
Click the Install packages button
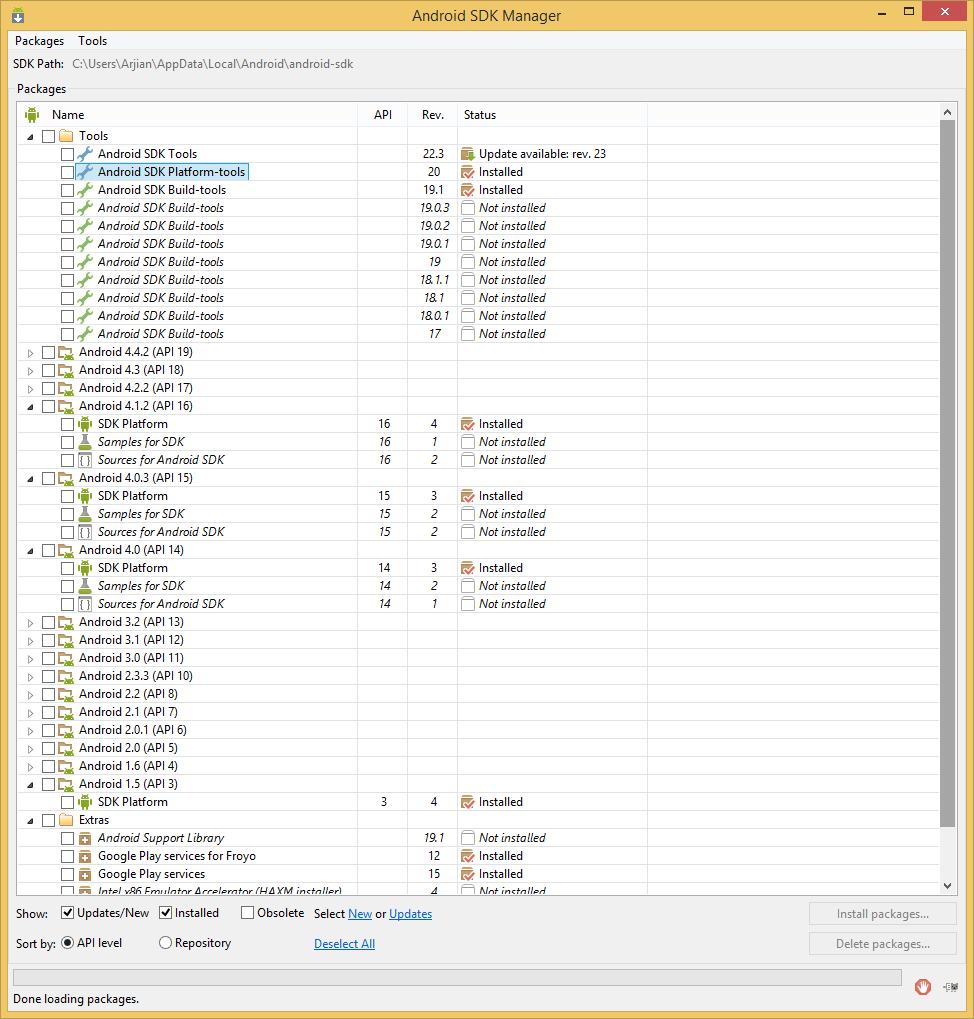[x=882, y=914]
